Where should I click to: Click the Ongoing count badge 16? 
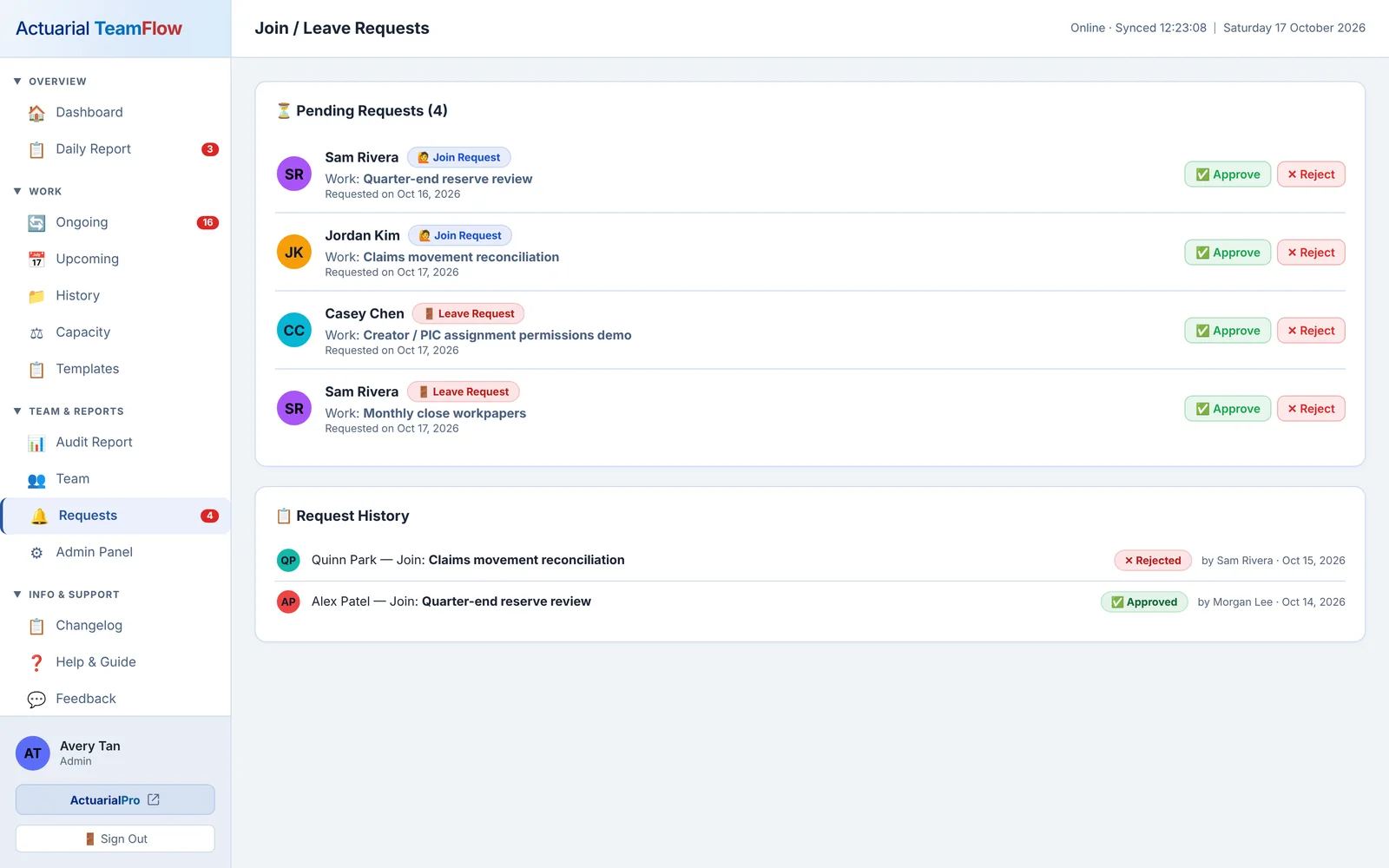coord(207,223)
